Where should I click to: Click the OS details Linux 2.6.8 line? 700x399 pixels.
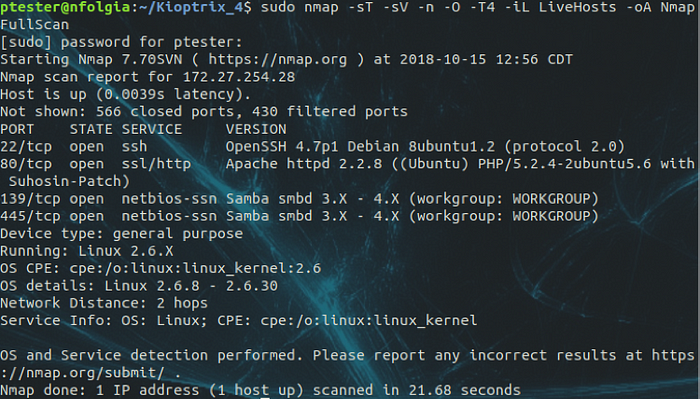(139, 286)
